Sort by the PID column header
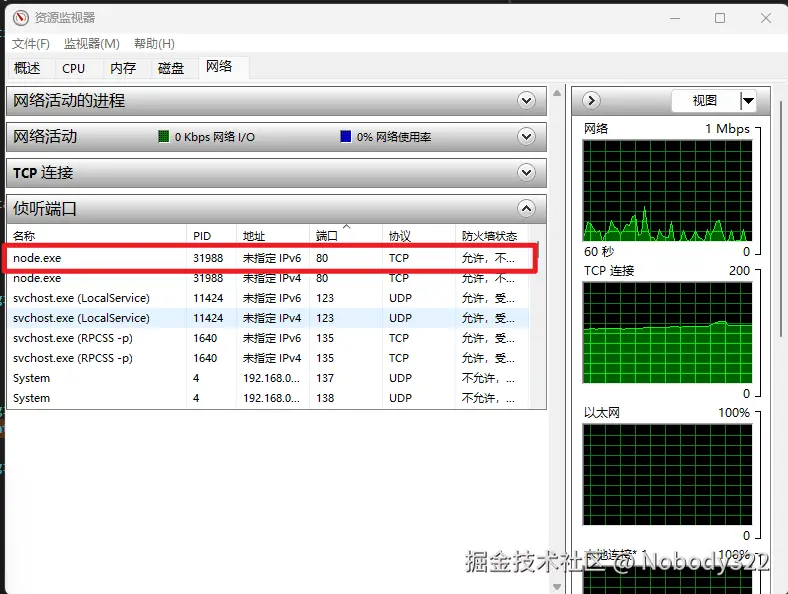The height and width of the screenshot is (594, 788). click(x=211, y=236)
